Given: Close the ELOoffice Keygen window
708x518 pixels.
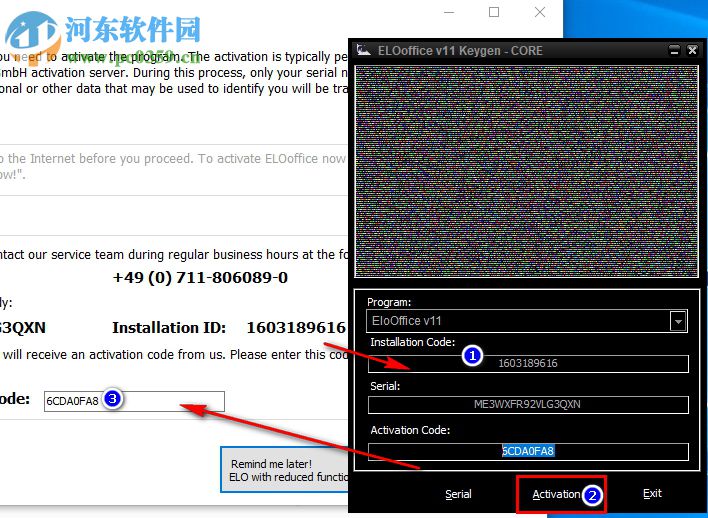Looking at the screenshot, I should click(692, 50).
